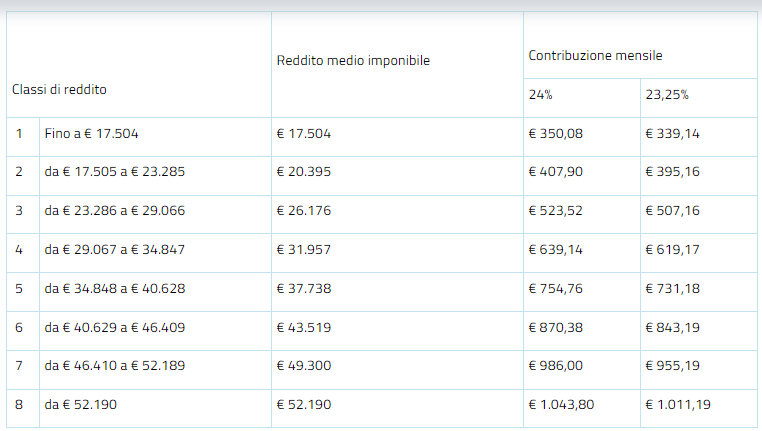The image size is (762, 431).
Task: Select the € 1.043,80 contribution cell
Action: (x=562, y=405)
